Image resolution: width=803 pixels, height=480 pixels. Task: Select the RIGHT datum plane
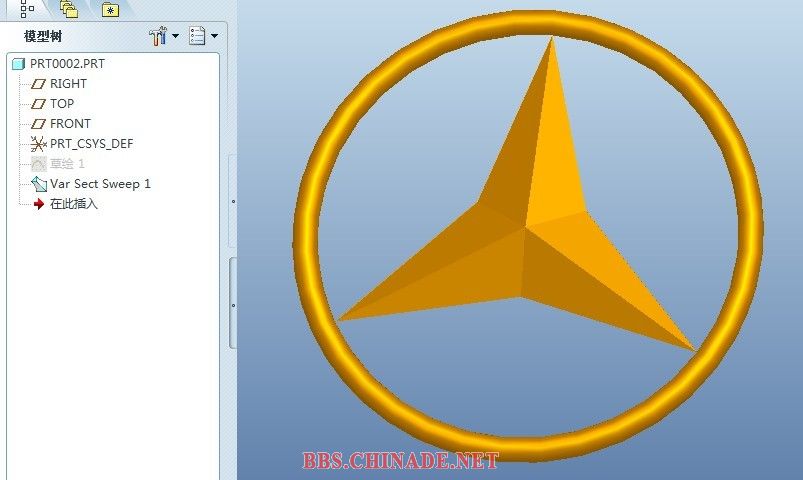click(x=68, y=84)
